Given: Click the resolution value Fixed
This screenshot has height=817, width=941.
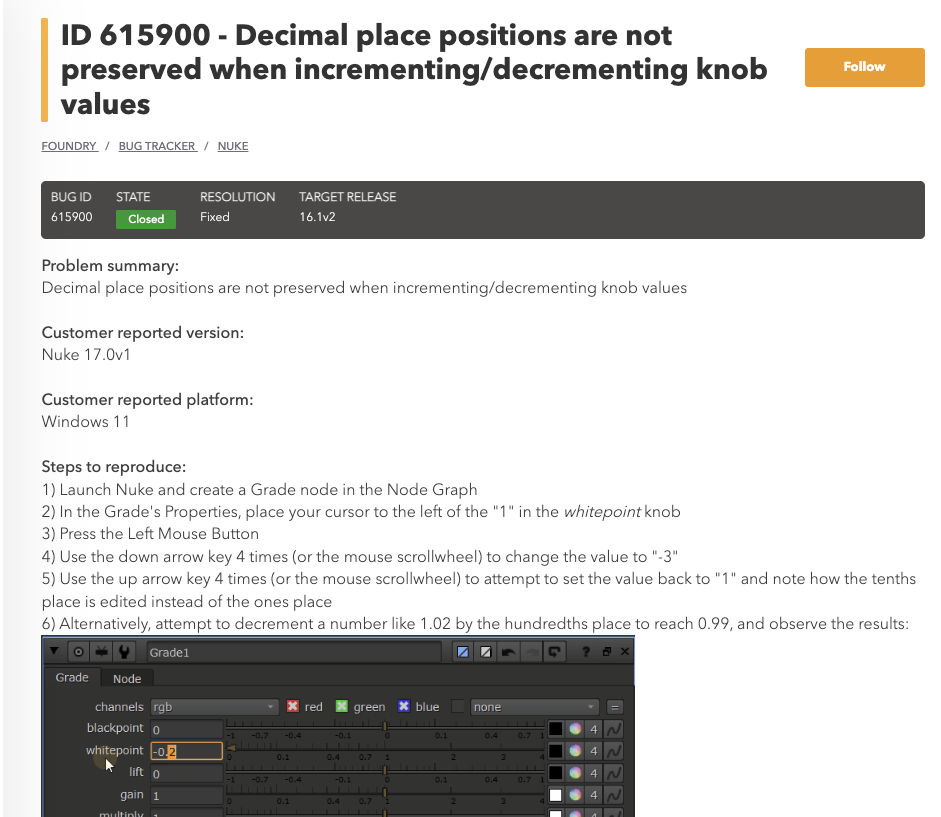Looking at the screenshot, I should tap(215, 217).
